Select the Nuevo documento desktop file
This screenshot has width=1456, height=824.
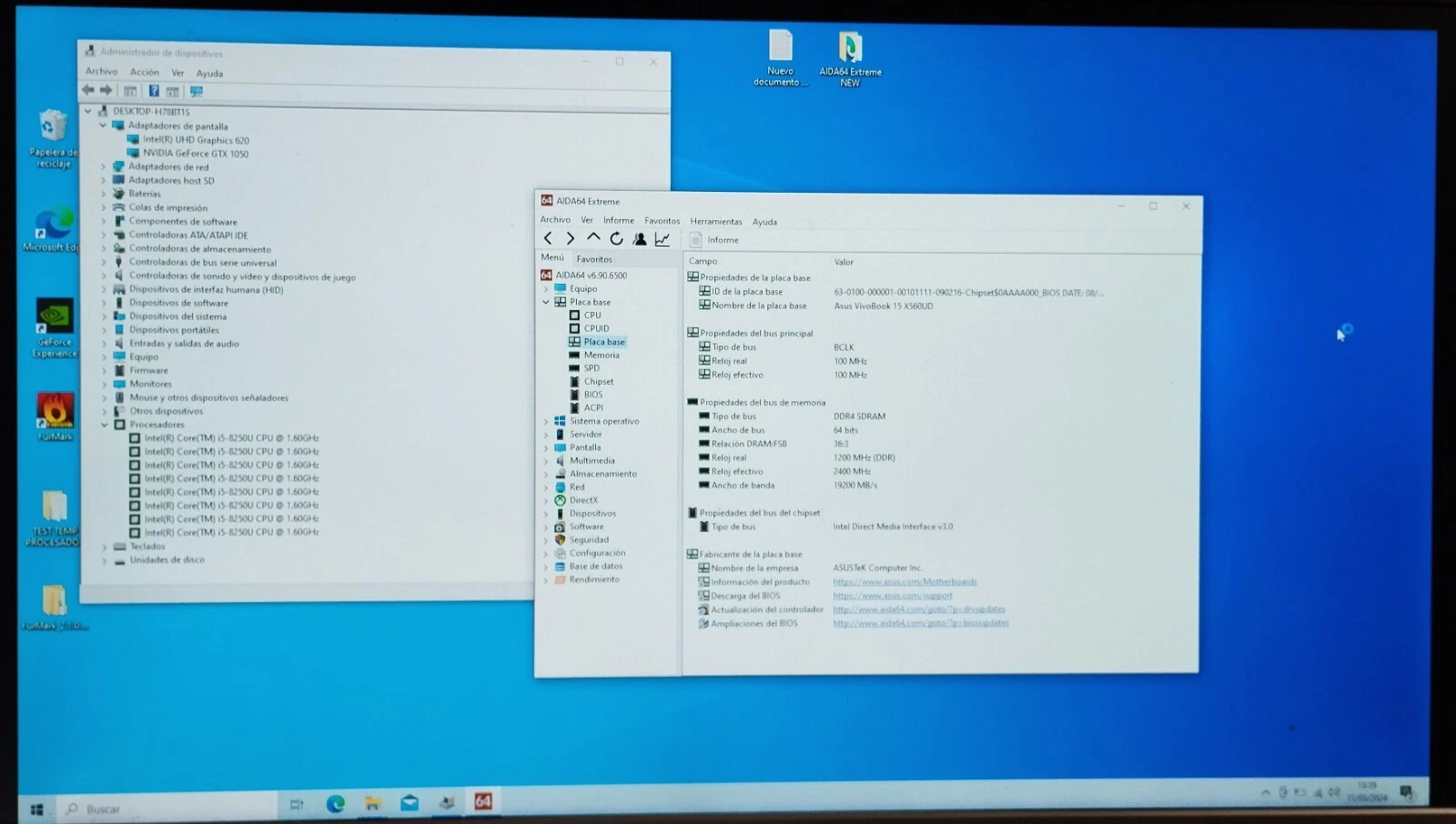780,57
